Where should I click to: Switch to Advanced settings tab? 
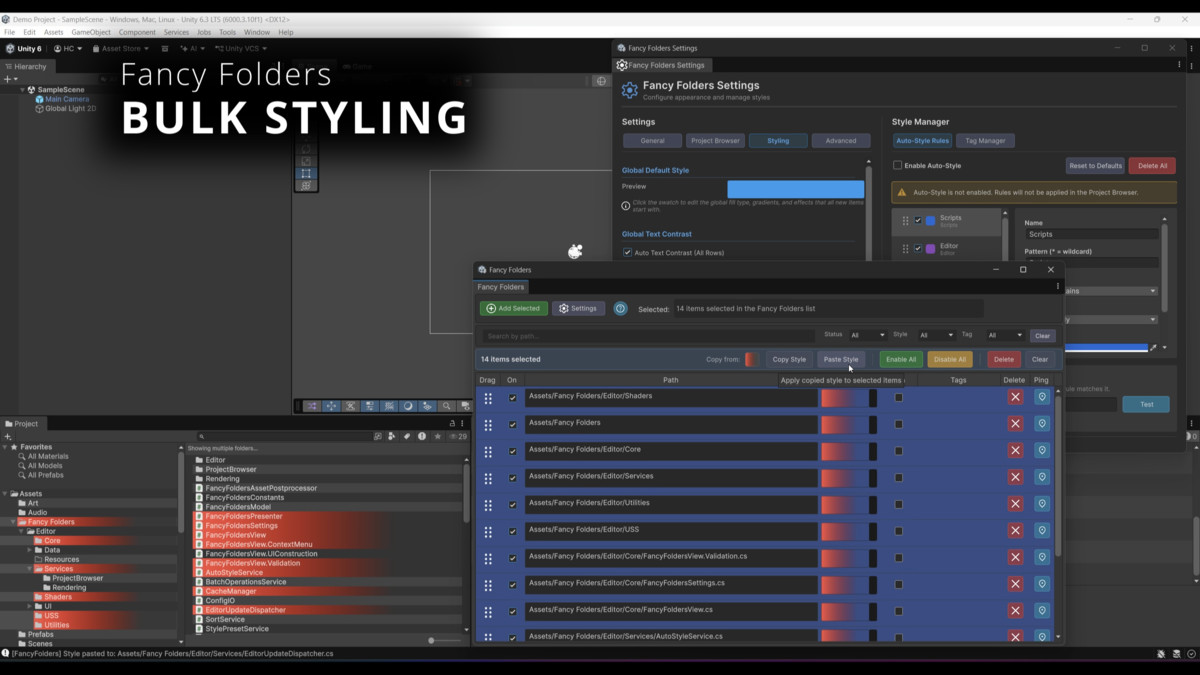841,141
